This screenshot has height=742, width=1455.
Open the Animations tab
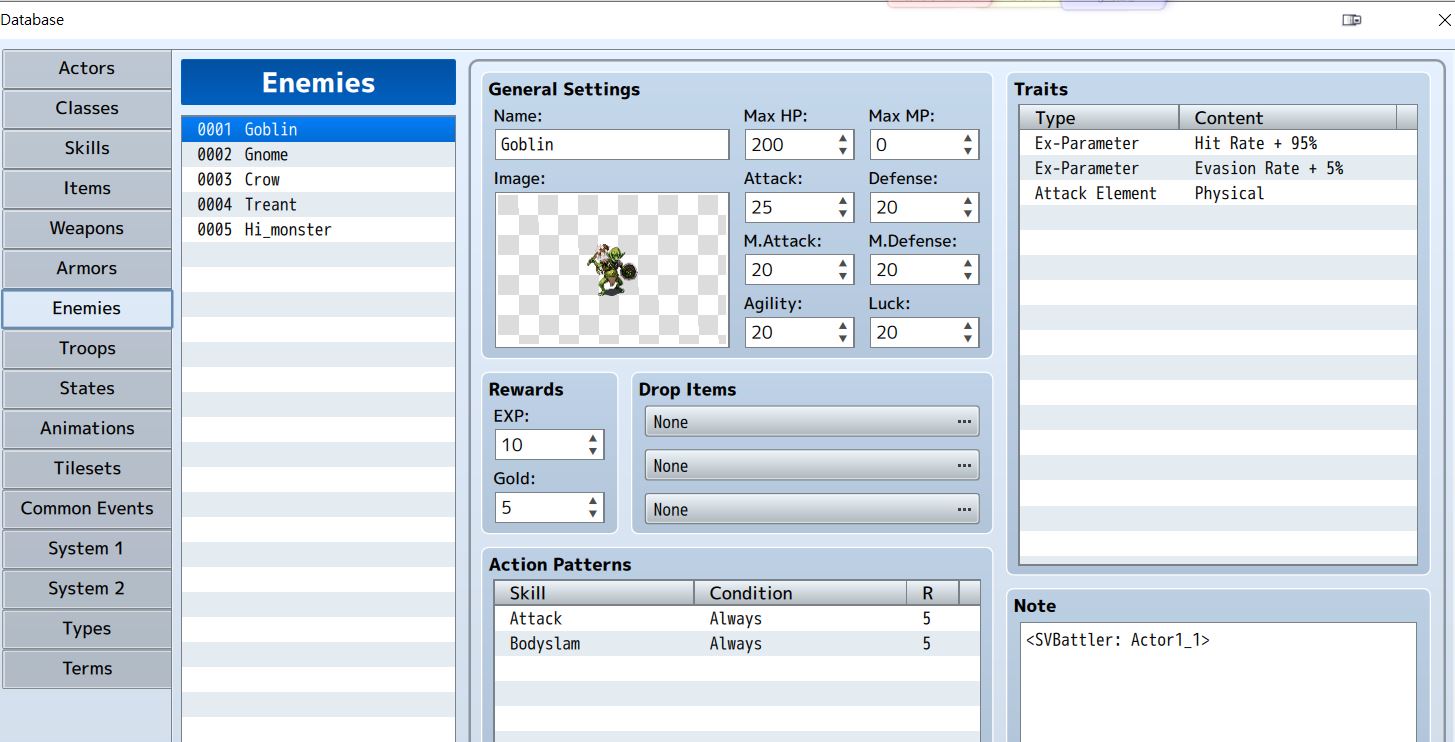point(87,428)
